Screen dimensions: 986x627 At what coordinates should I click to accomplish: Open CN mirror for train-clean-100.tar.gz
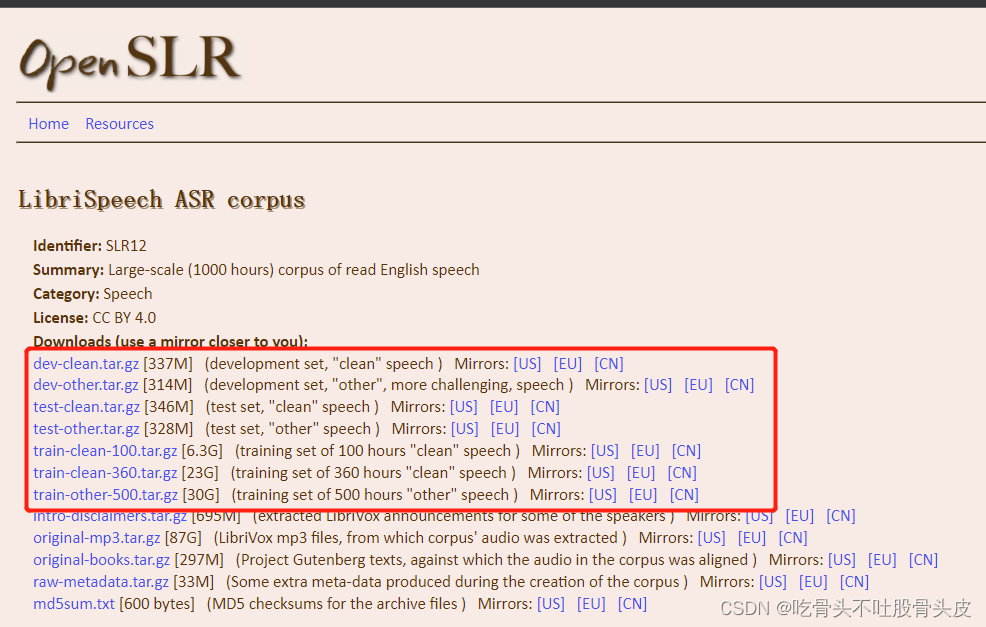687,451
